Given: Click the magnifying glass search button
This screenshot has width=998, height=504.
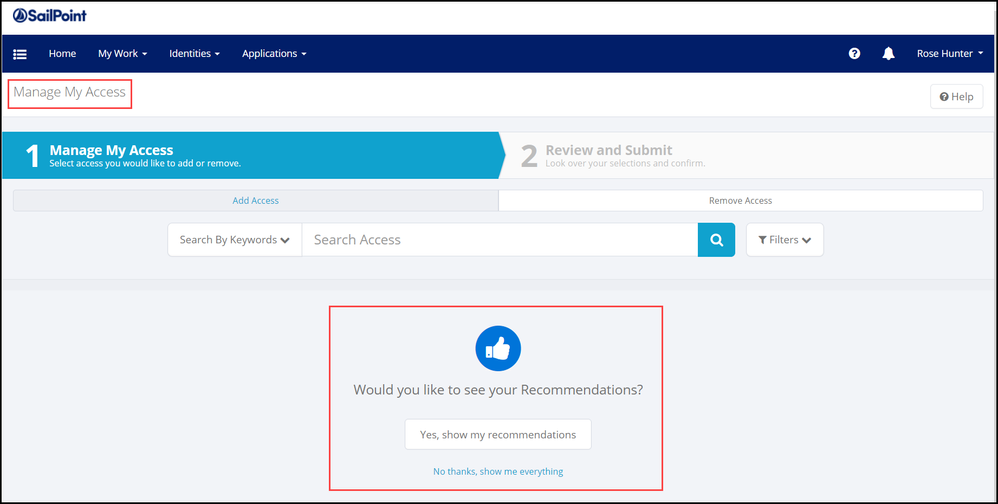Looking at the screenshot, I should pyautogui.click(x=716, y=240).
